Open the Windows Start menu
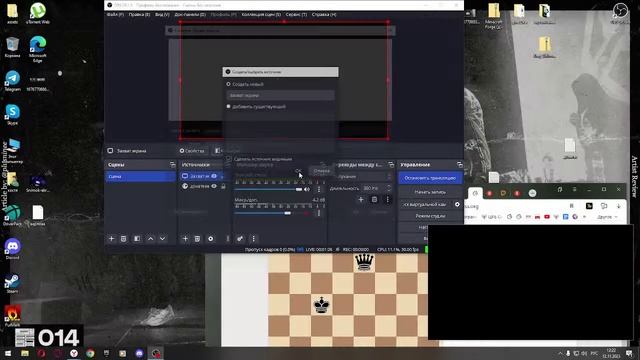The height and width of the screenshot is (360, 640). [x=8, y=353]
